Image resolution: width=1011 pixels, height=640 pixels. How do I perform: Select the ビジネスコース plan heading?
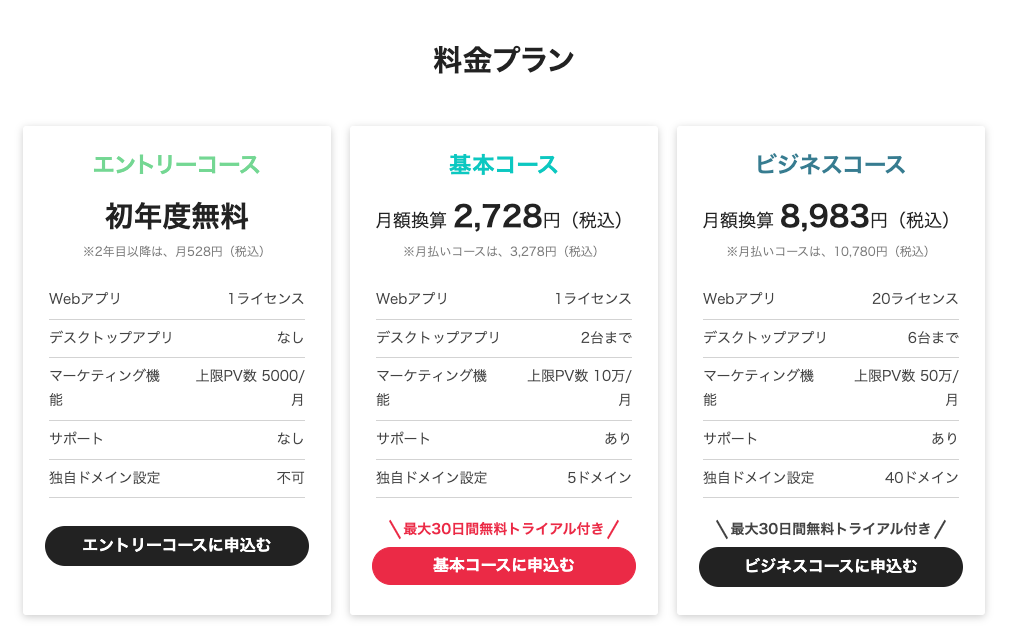[830, 164]
